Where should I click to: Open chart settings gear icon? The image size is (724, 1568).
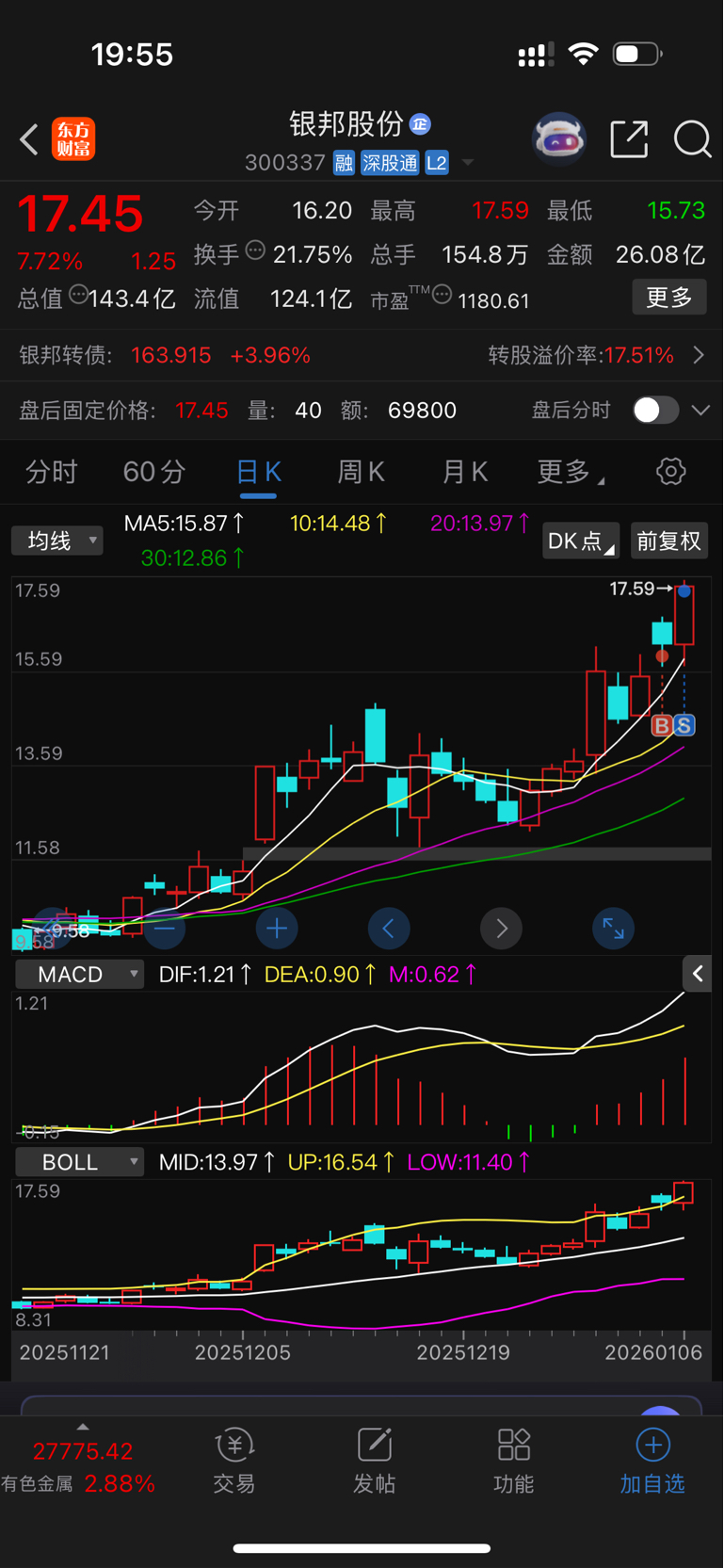click(x=670, y=472)
